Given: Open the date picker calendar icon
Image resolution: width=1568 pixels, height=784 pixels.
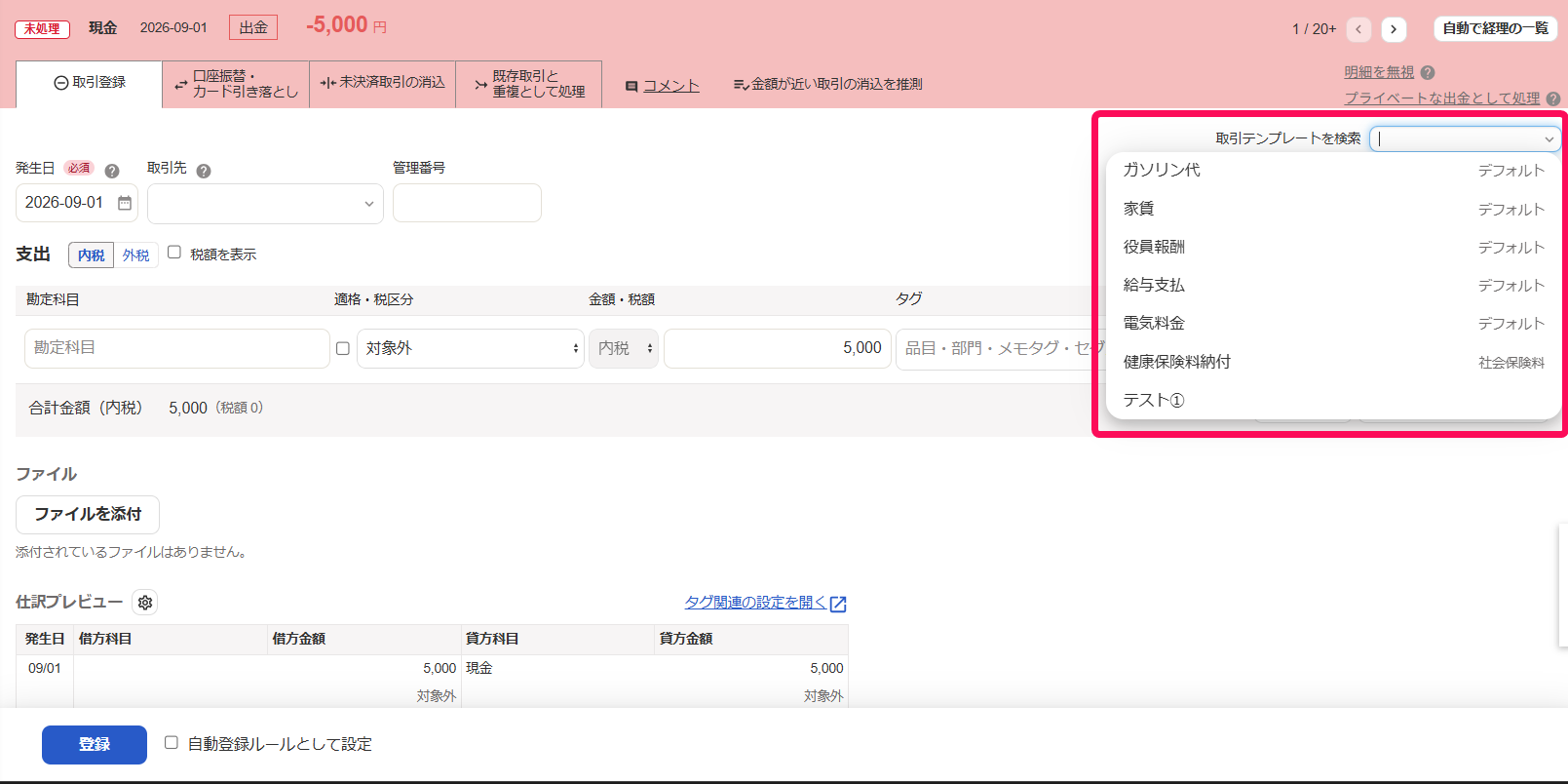Looking at the screenshot, I should [x=125, y=203].
